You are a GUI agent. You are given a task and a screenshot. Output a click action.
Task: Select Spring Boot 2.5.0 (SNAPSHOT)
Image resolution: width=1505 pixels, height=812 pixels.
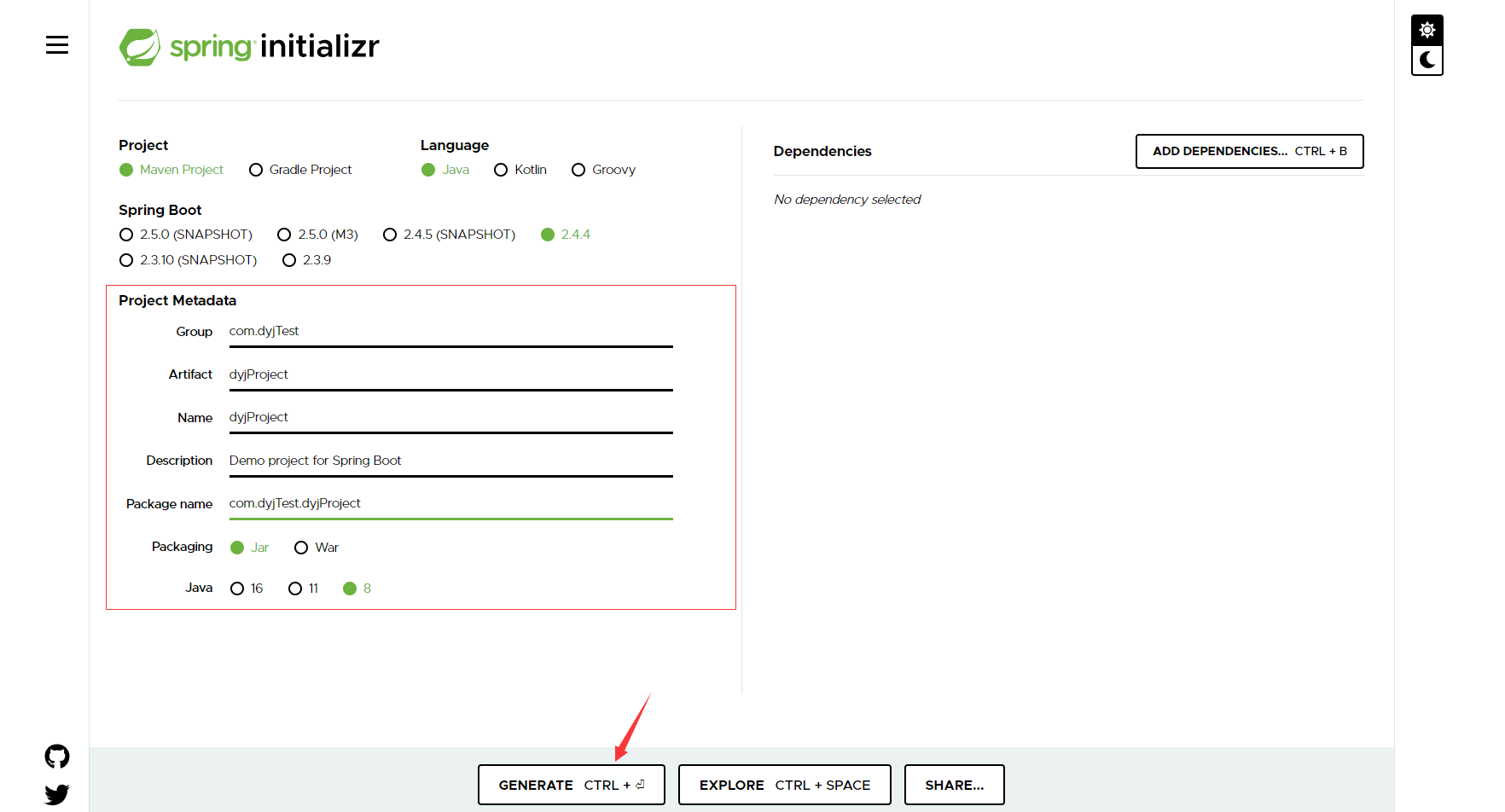point(186,235)
